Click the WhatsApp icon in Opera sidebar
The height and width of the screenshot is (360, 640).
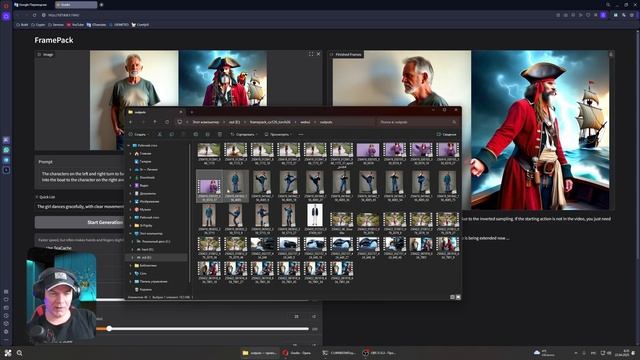[x=6, y=150]
